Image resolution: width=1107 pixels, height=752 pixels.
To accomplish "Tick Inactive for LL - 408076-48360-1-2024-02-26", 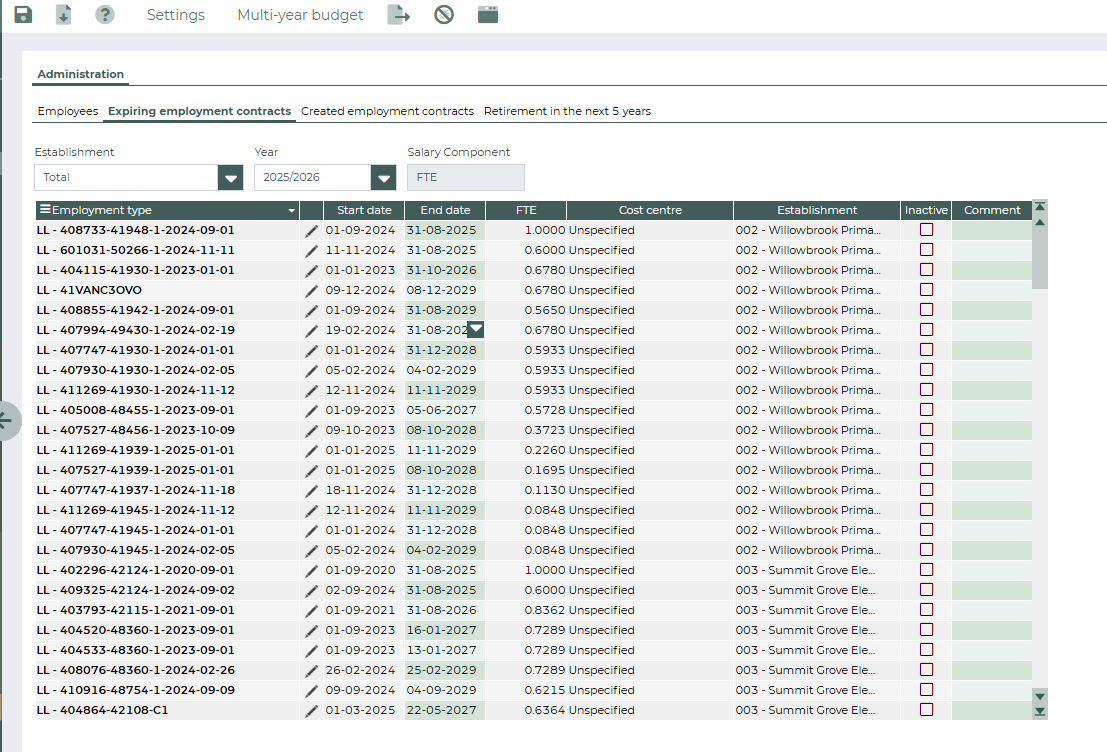I will (x=926, y=669).
